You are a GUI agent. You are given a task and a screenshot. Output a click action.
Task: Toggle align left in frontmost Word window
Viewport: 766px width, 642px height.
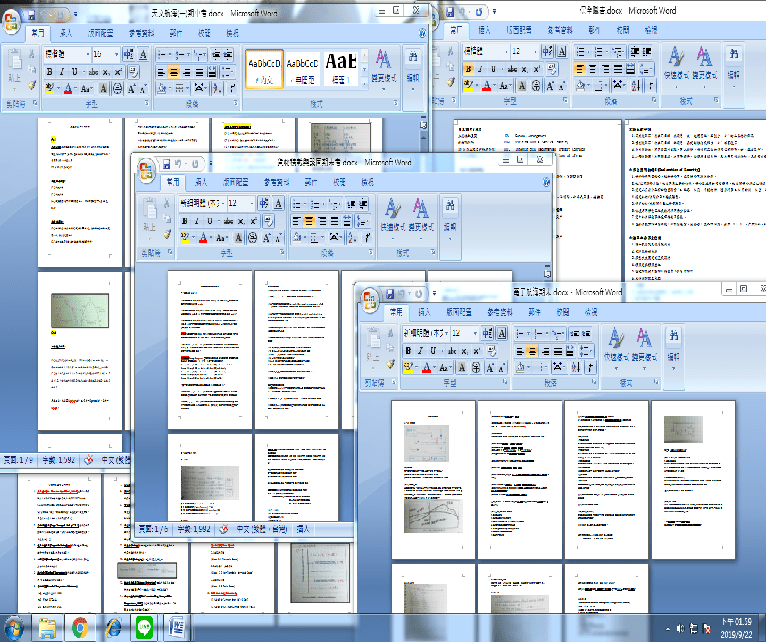click(520, 351)
